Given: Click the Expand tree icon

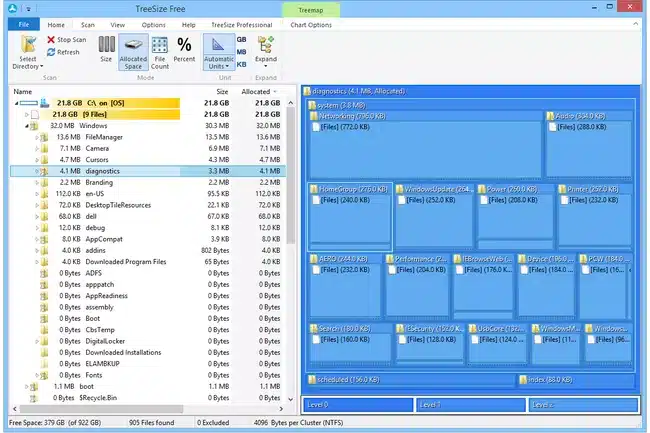Looking at the screenshot, I should pos(265,48).
